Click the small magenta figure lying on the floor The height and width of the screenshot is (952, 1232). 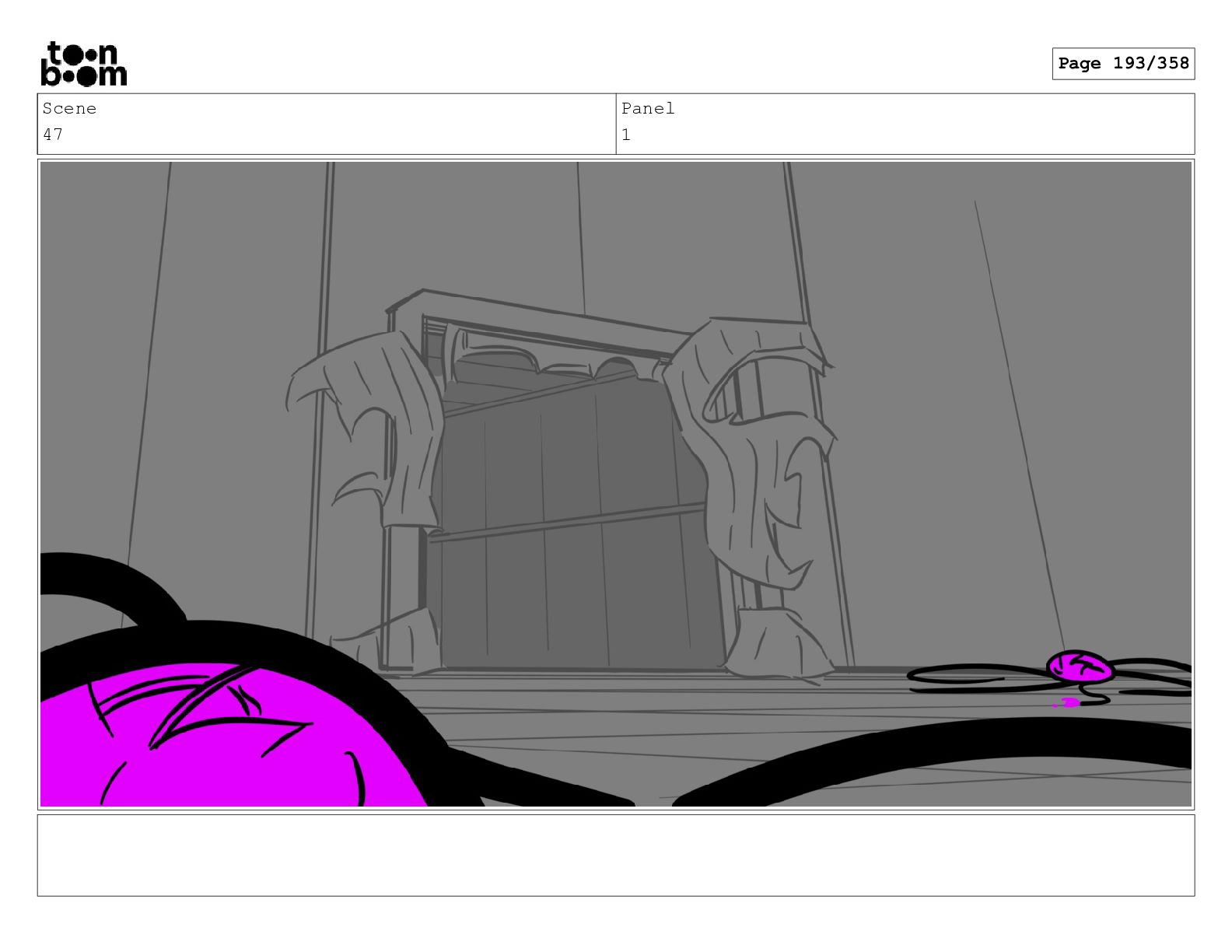tap(1078, 667)
